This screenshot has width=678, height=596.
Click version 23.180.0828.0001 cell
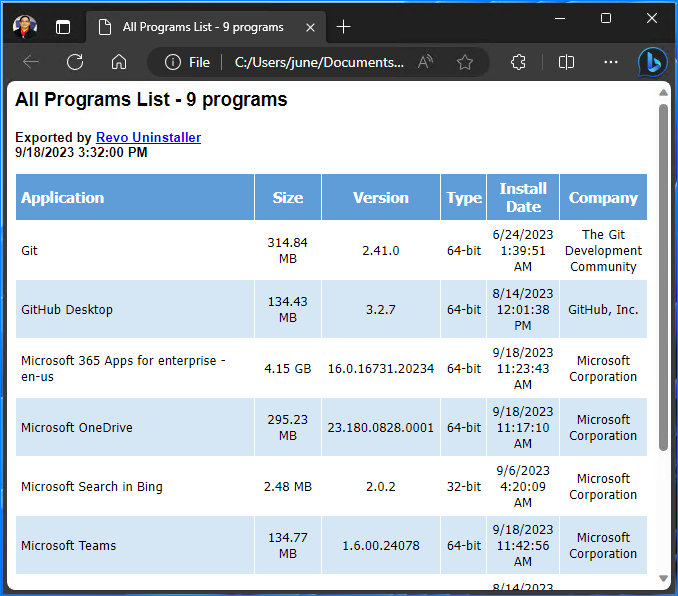381,428
